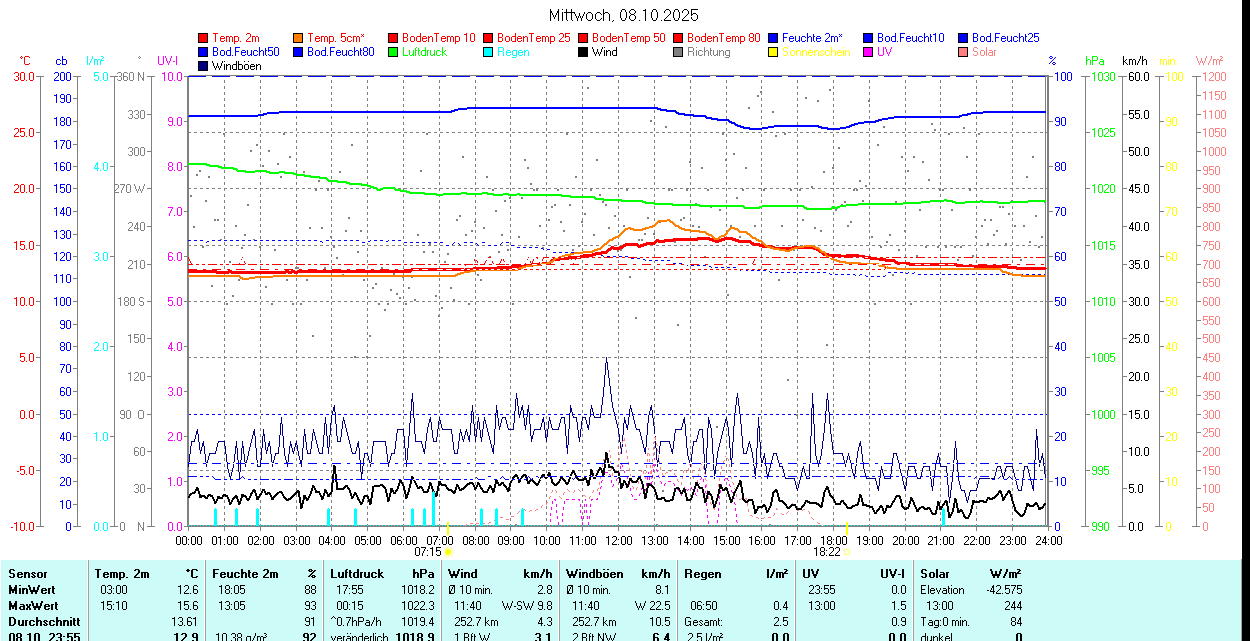Click the average pressure value 1019.4
Screen dimensions: 1250x641
417,622
